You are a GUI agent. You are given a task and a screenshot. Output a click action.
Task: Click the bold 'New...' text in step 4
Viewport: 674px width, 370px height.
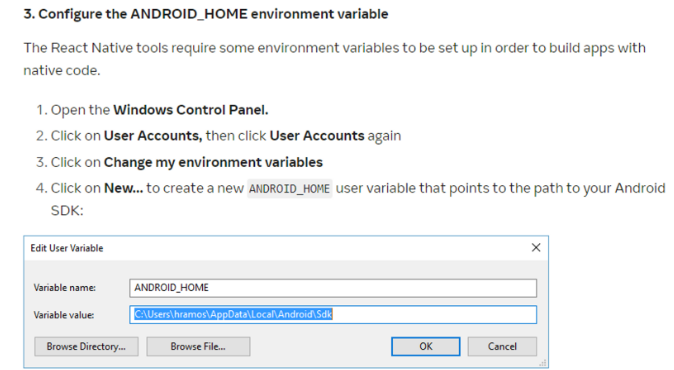tap(123, 188)
